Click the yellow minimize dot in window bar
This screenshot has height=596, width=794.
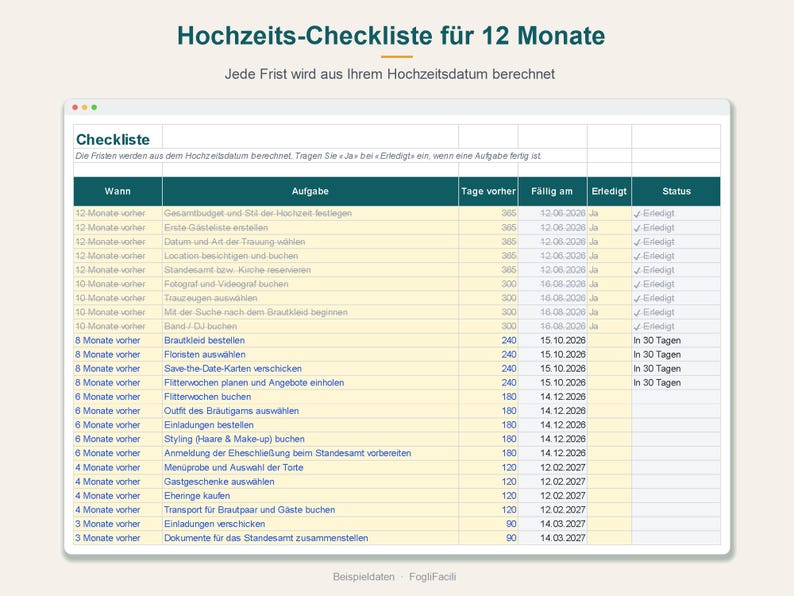click(85, 107)
